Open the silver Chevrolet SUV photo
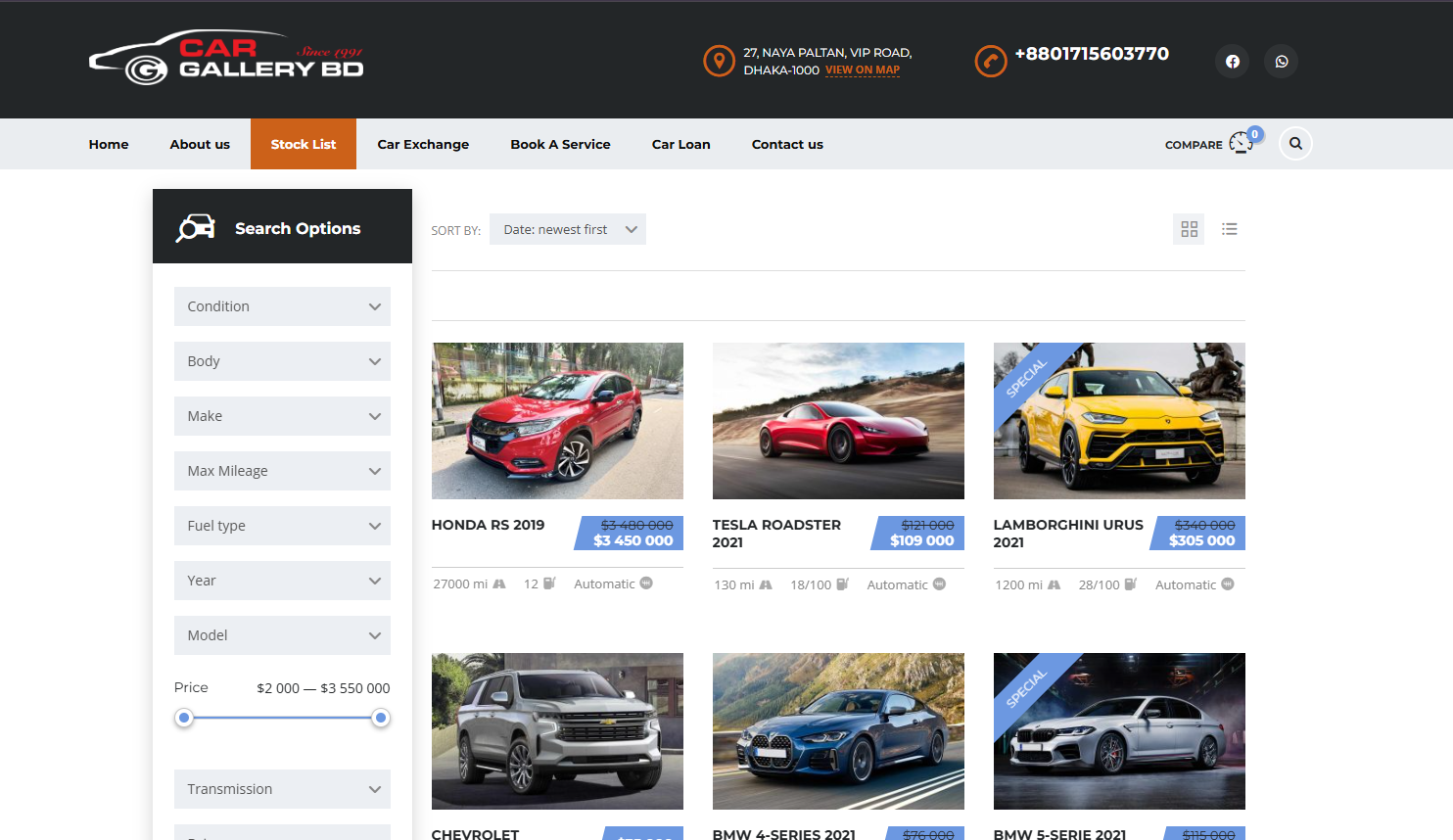1453x840 pixels. [x=557, y=731]
